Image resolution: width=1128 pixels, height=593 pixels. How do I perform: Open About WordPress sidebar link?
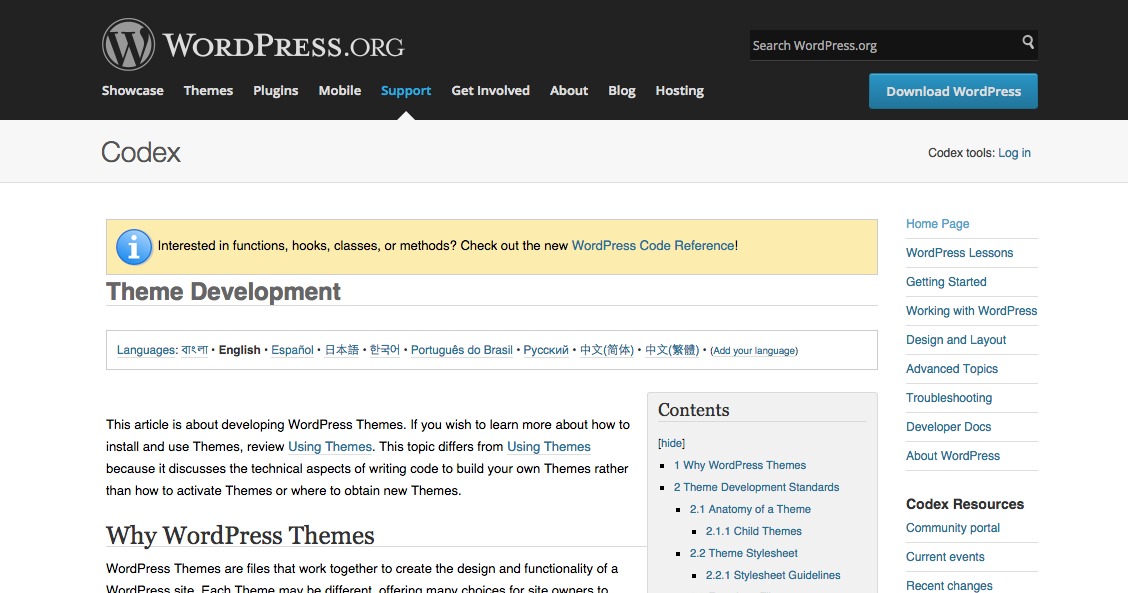pyautogui.click(x=953, y=456)
